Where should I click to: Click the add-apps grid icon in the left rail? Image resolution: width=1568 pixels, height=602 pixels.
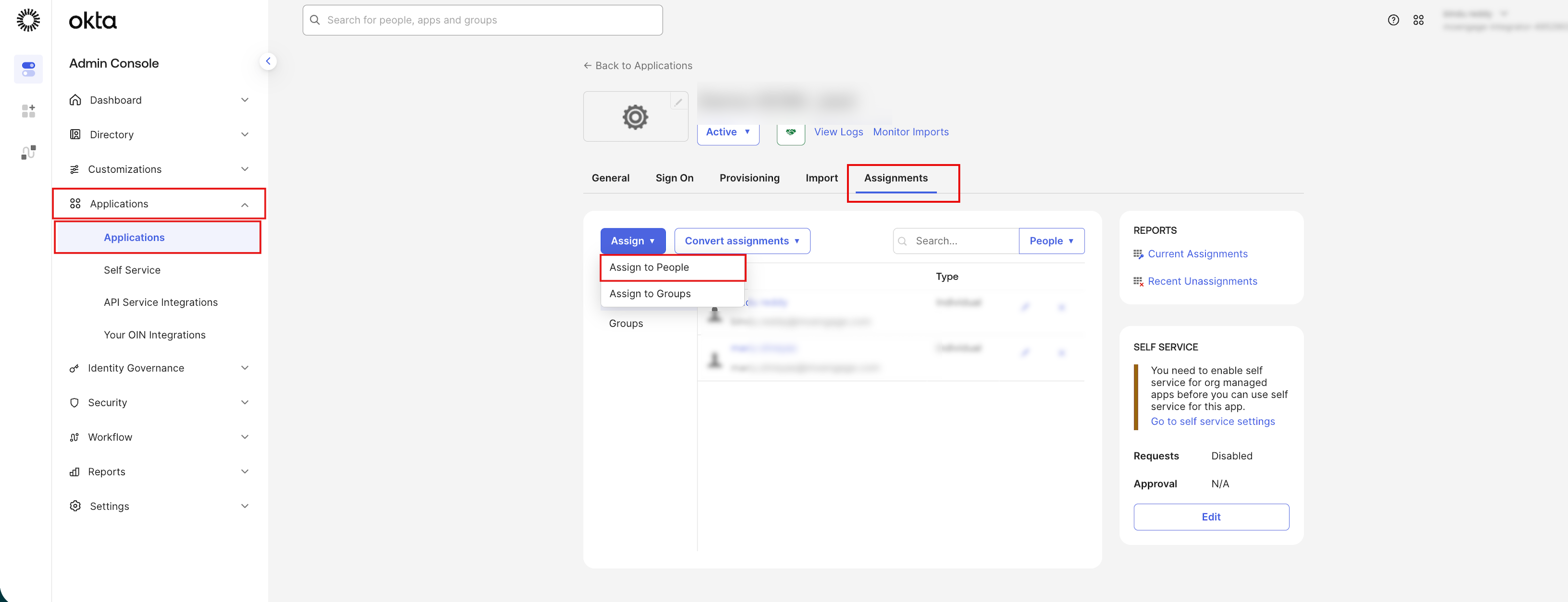click(x=28, y=111)
